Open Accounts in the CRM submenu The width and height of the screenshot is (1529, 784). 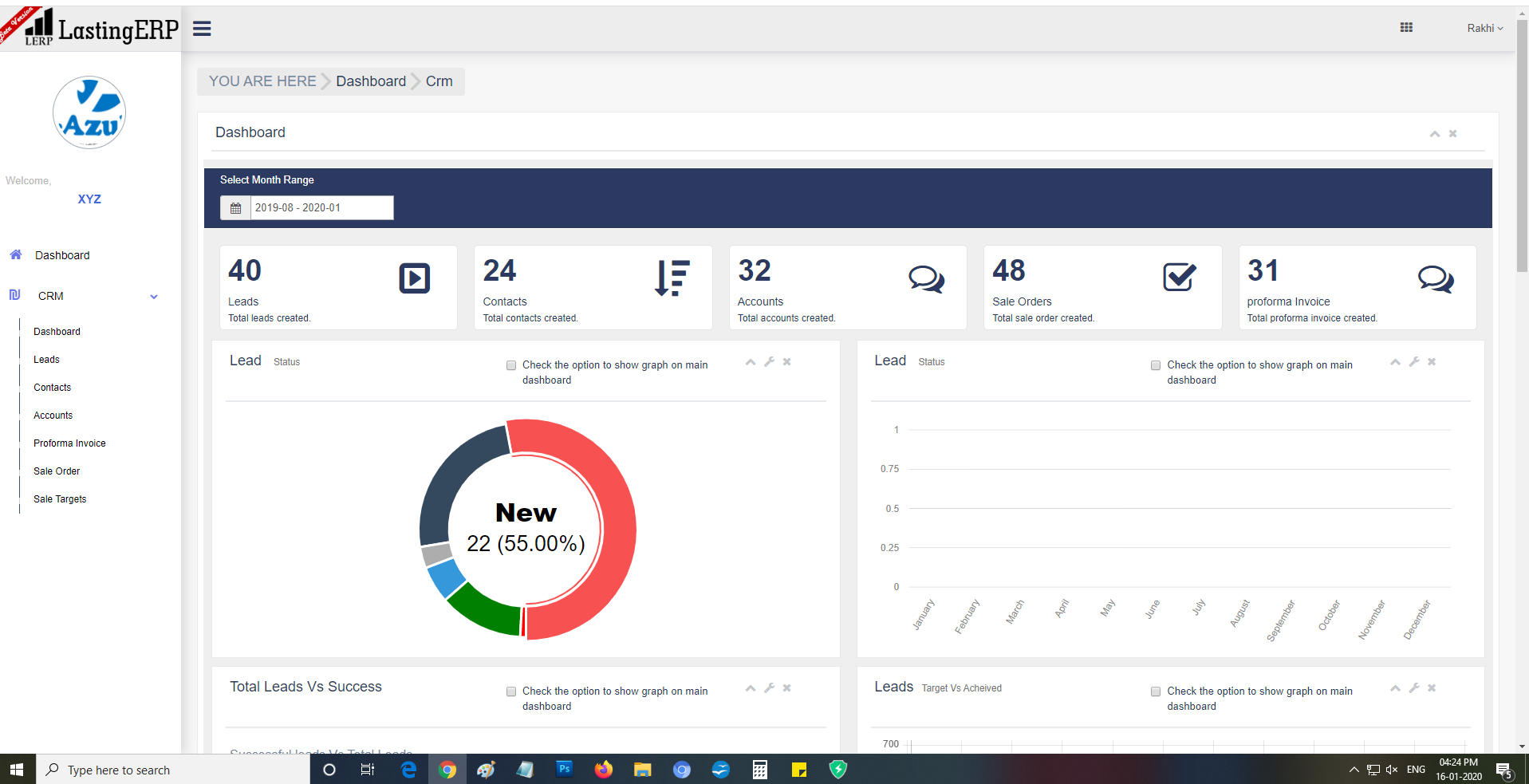53,416
